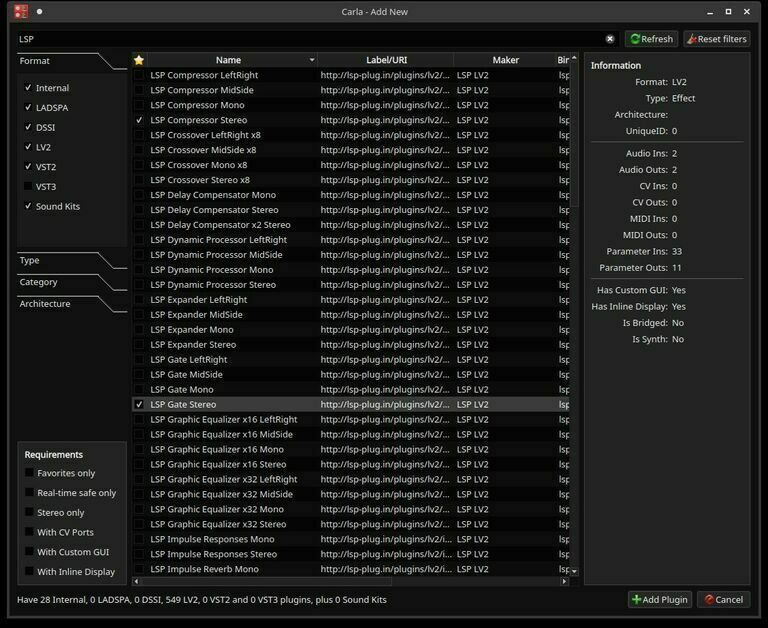Select LSP Dynamic Processor Stereo
Viewport: 768px width, 628px height.
[x=351, y=285]
